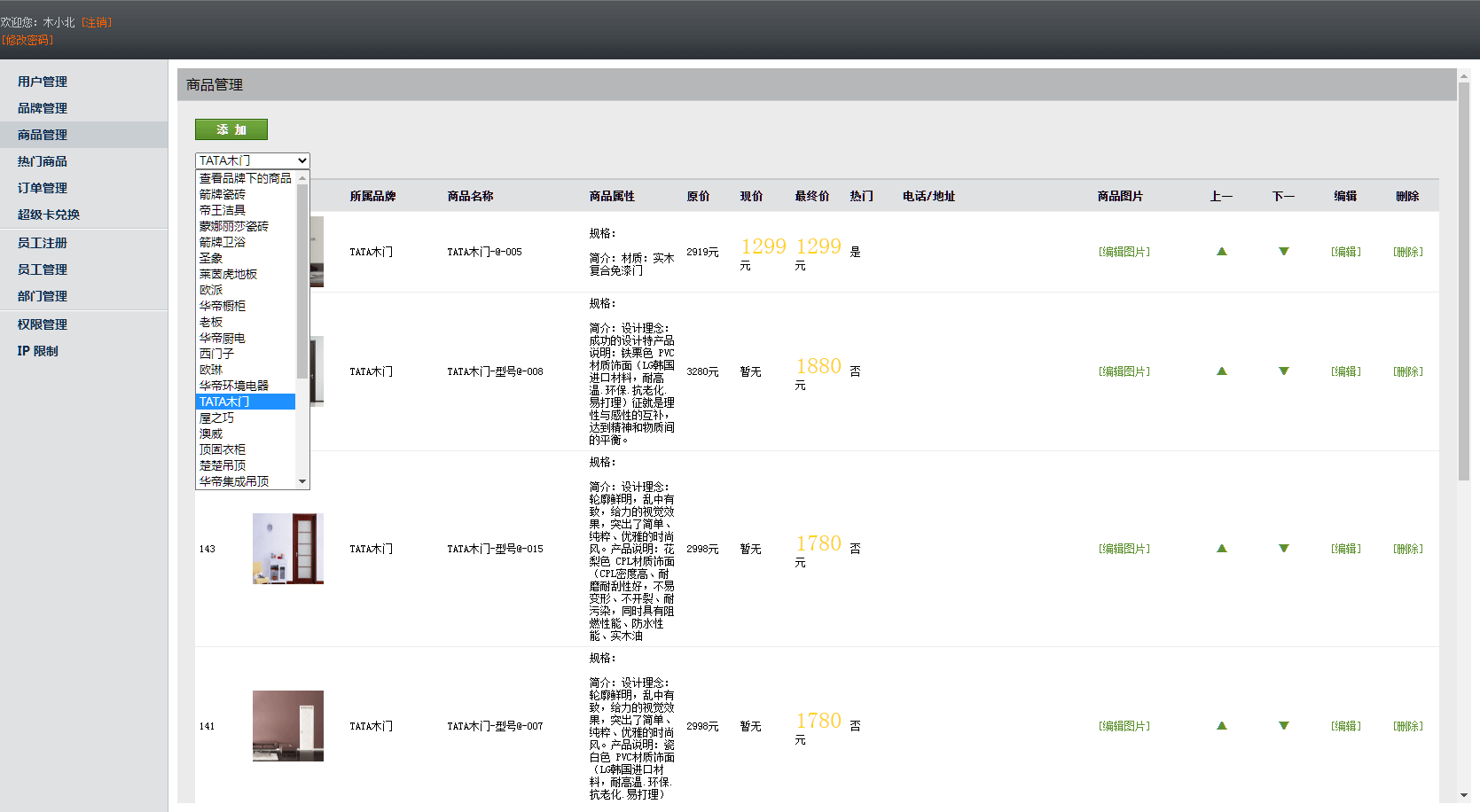The height and width of the screenshot is (812, 1480).
Task: Move product 型号@-007 down
Action: (x=1283, y=726)
